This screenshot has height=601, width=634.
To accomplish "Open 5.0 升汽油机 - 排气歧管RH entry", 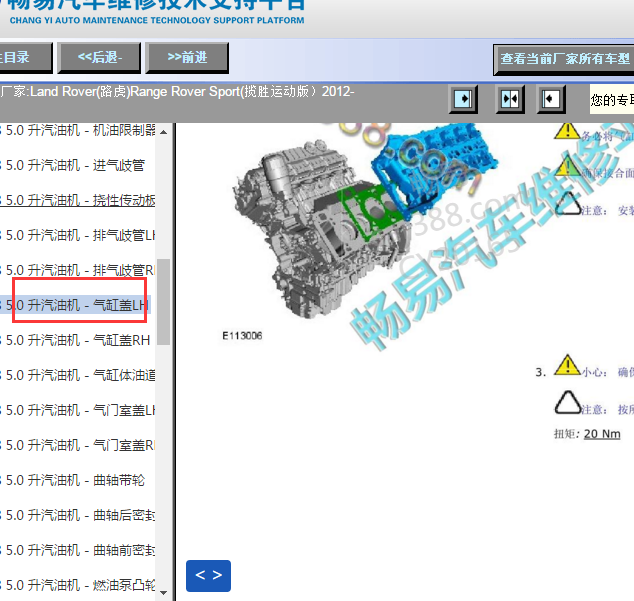I will pyautogui.click(x=78, y=270).
